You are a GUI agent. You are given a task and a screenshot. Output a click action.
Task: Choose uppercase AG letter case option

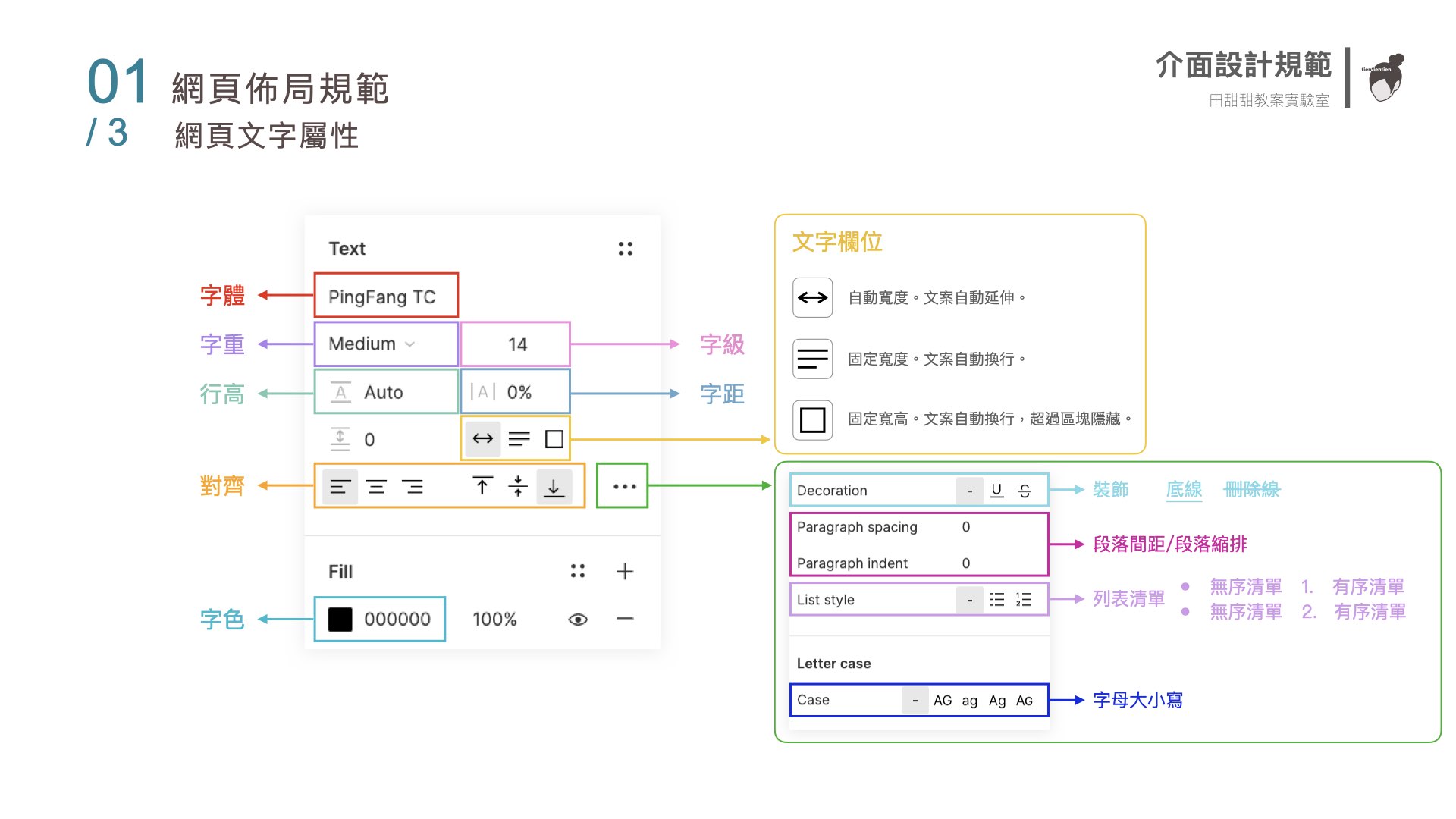[943, 701]
